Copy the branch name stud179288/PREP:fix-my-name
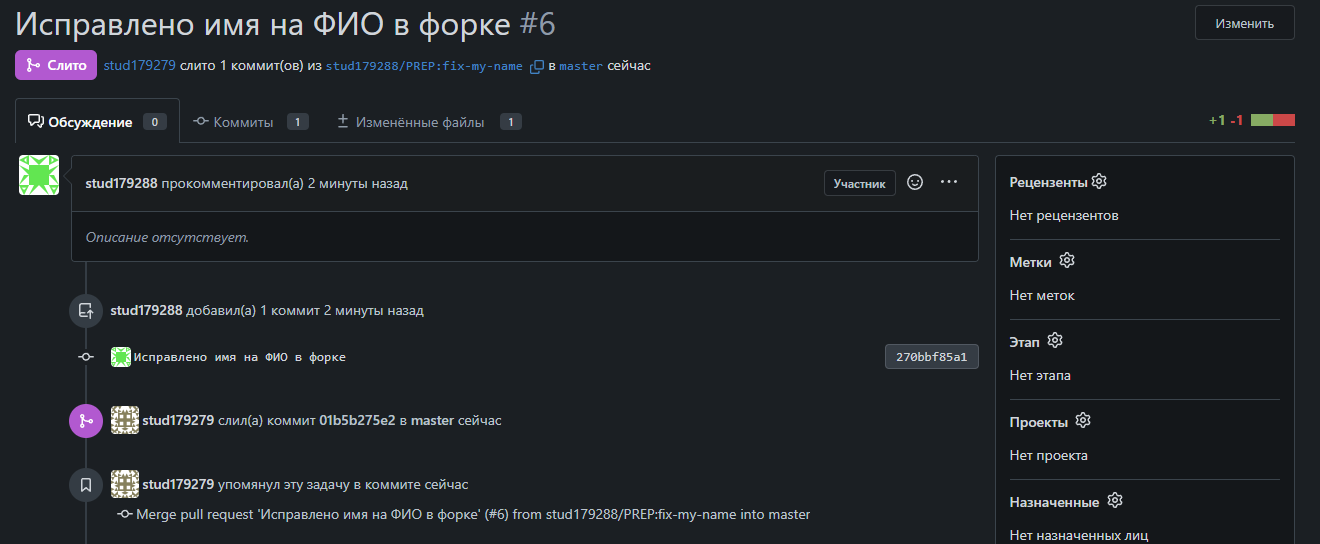Viewport: 1320px width, 544px height. [x=537, y=66]
